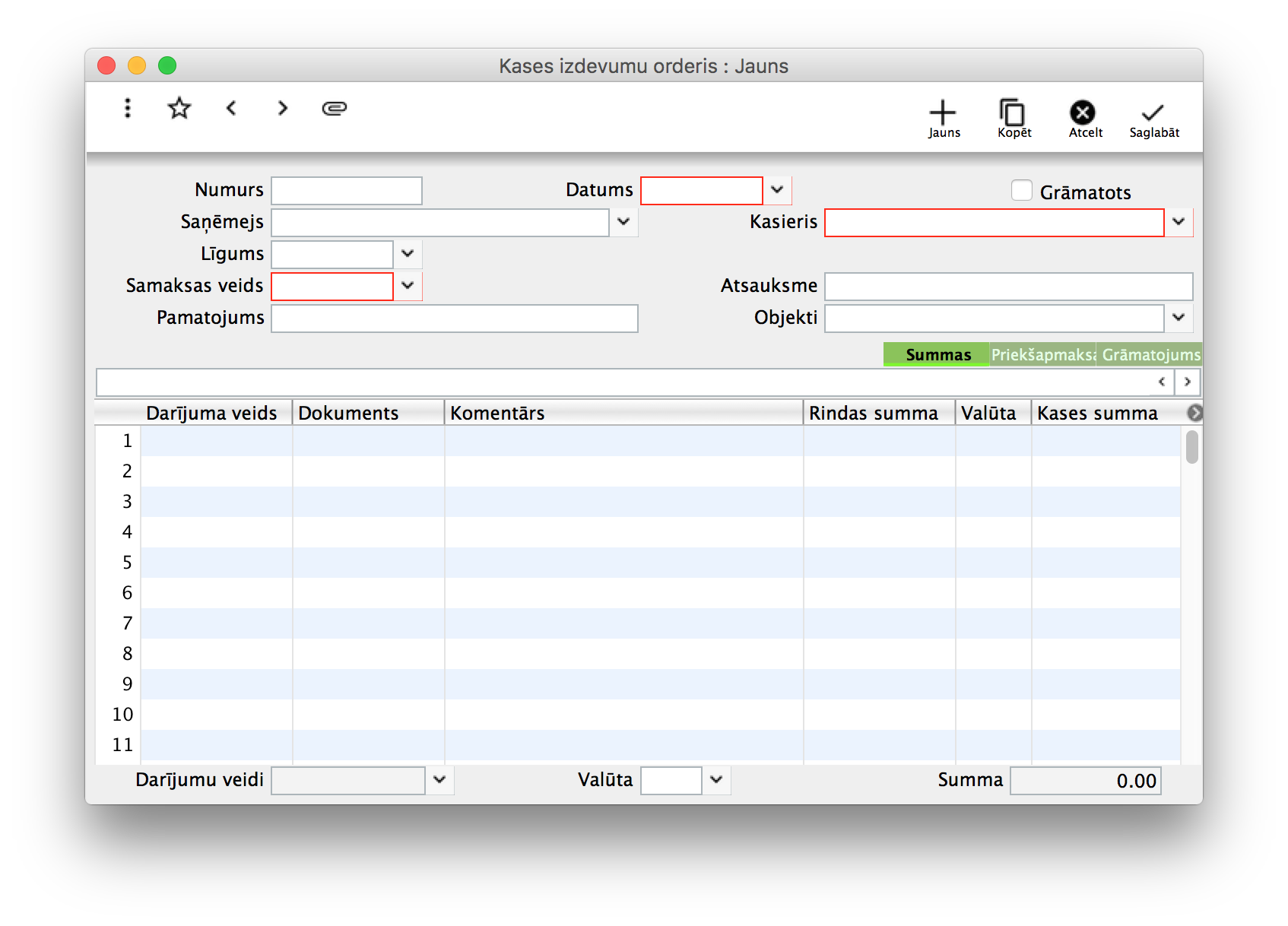Screen dimensions: 1288x926
Task: Create new record with Jauns
Action: point(943,119)
